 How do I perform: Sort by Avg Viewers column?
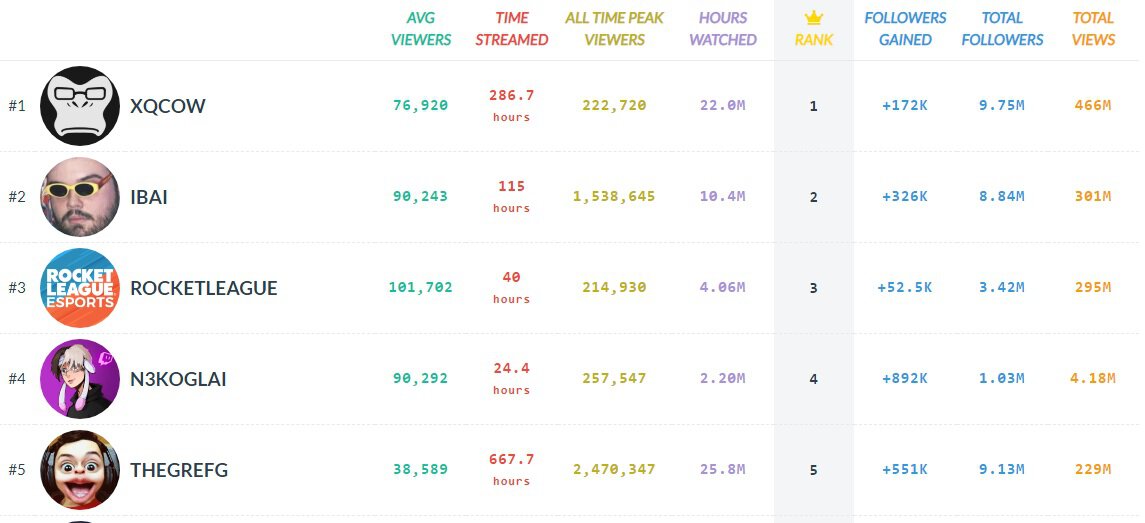pos(421,29)
